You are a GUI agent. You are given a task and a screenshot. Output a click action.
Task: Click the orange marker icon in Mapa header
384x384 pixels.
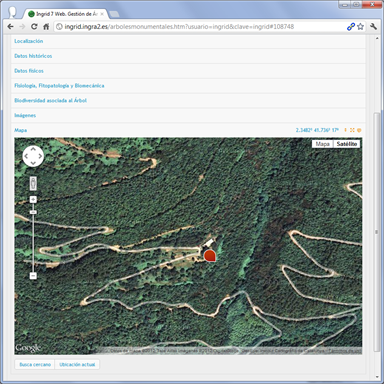[x=359, y=130]
